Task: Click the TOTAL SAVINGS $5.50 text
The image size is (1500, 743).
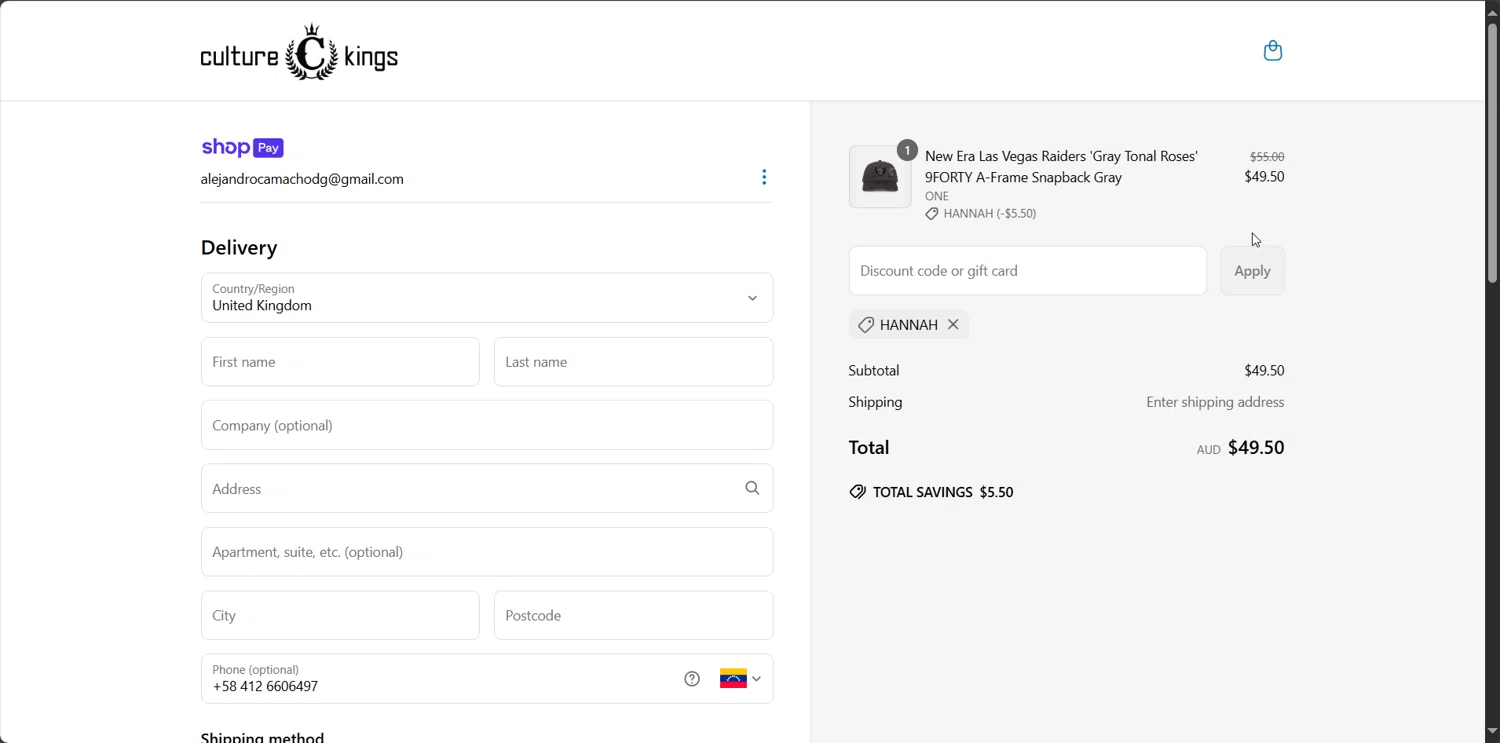Action: click(x=943, y=492)
